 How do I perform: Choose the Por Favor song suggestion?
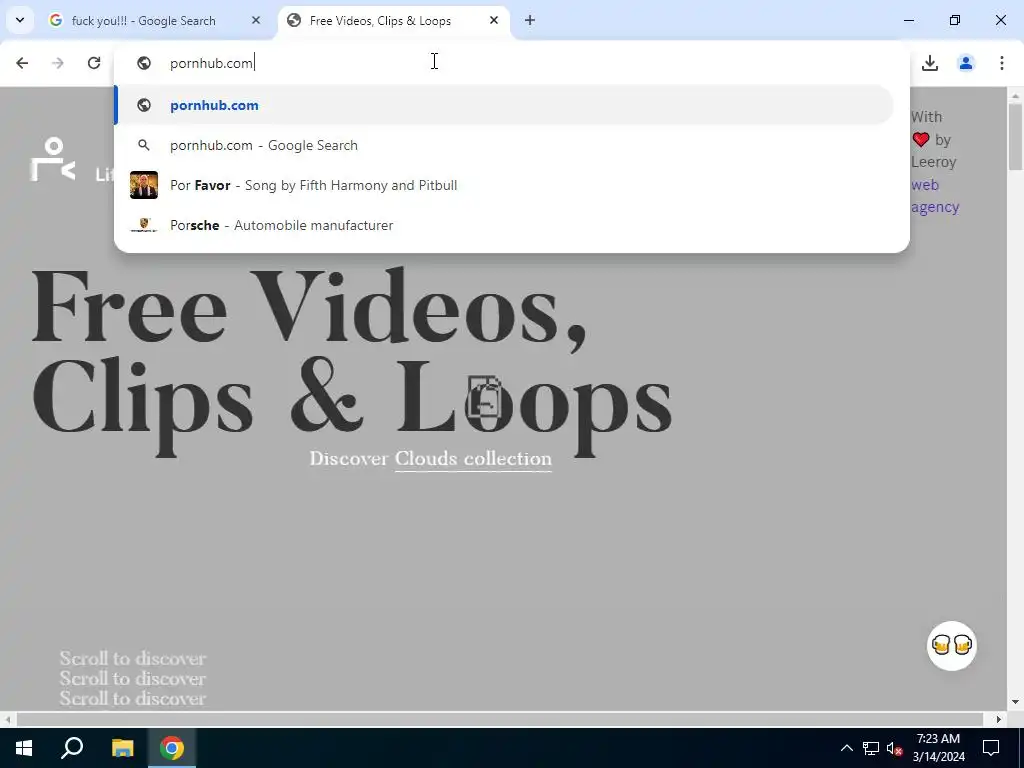point(504,185)
